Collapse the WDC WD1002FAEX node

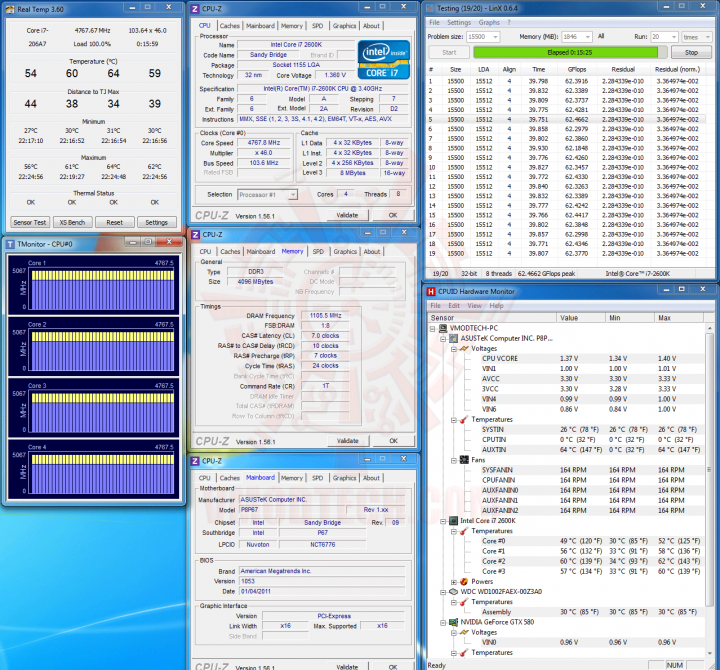pyautogui.click(x=443, y=592)
